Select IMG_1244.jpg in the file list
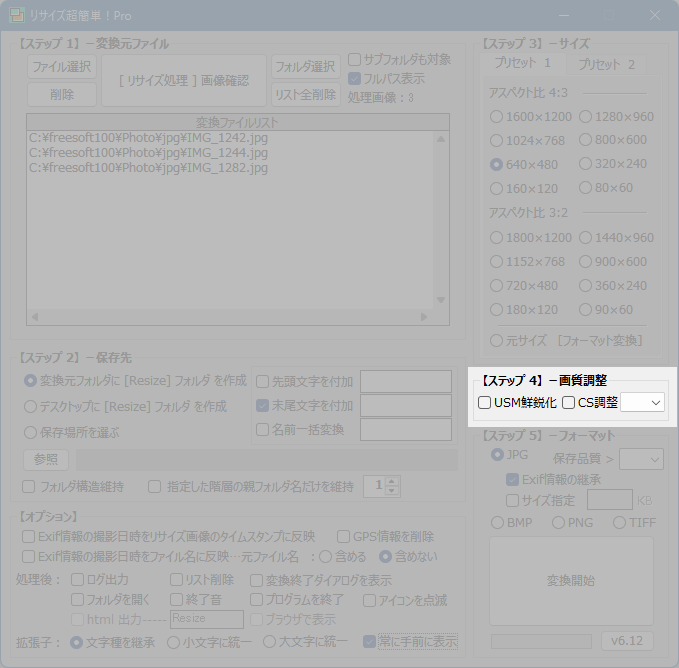Screen dimensions: 679x668 (148, 153)
